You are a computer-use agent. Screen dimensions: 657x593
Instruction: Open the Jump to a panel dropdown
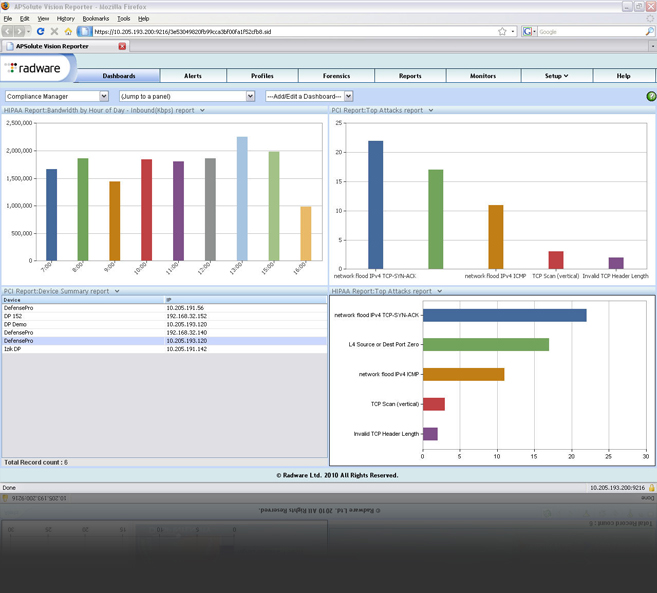click(x=187, y=96)
